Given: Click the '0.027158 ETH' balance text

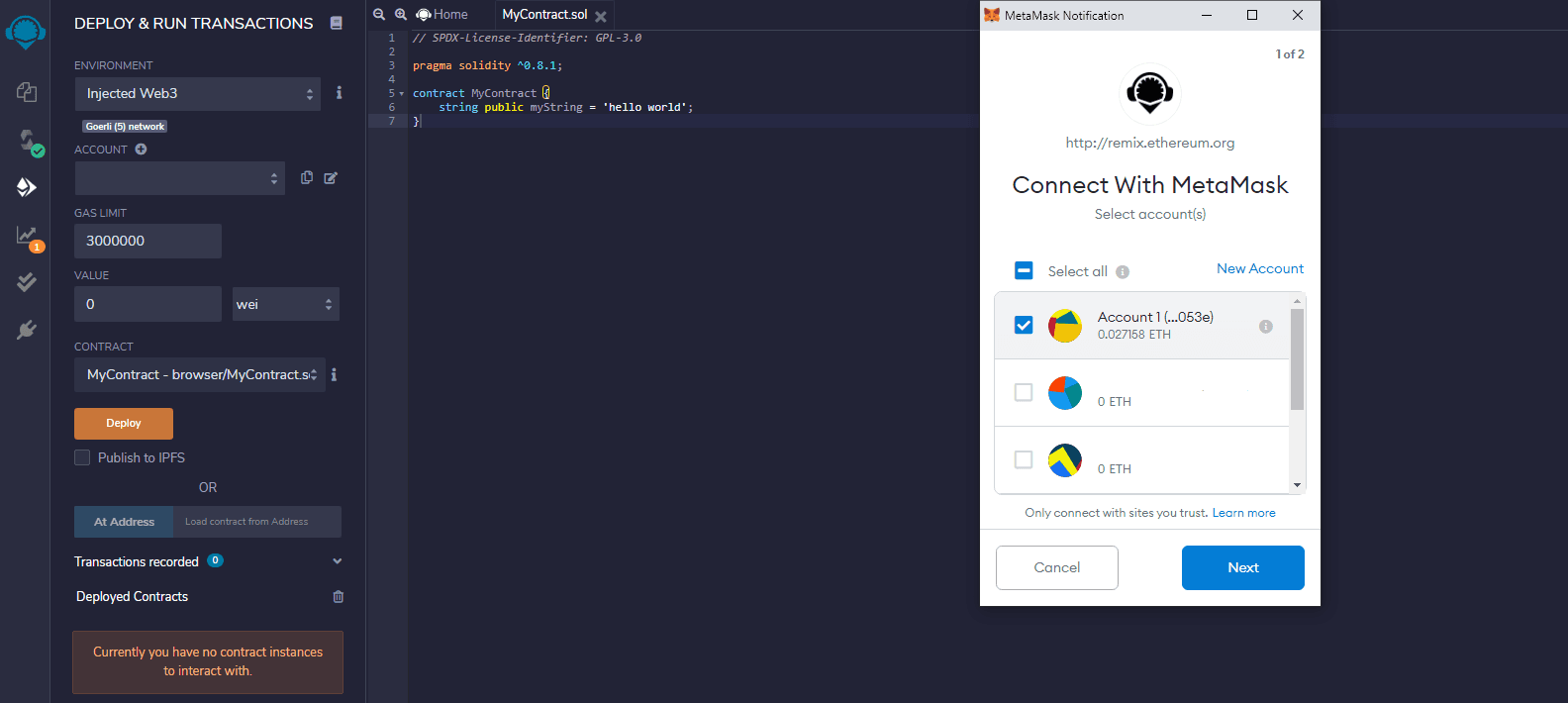Looking at the screenshot, I should pyautogui.click(x=1134, y=335).
